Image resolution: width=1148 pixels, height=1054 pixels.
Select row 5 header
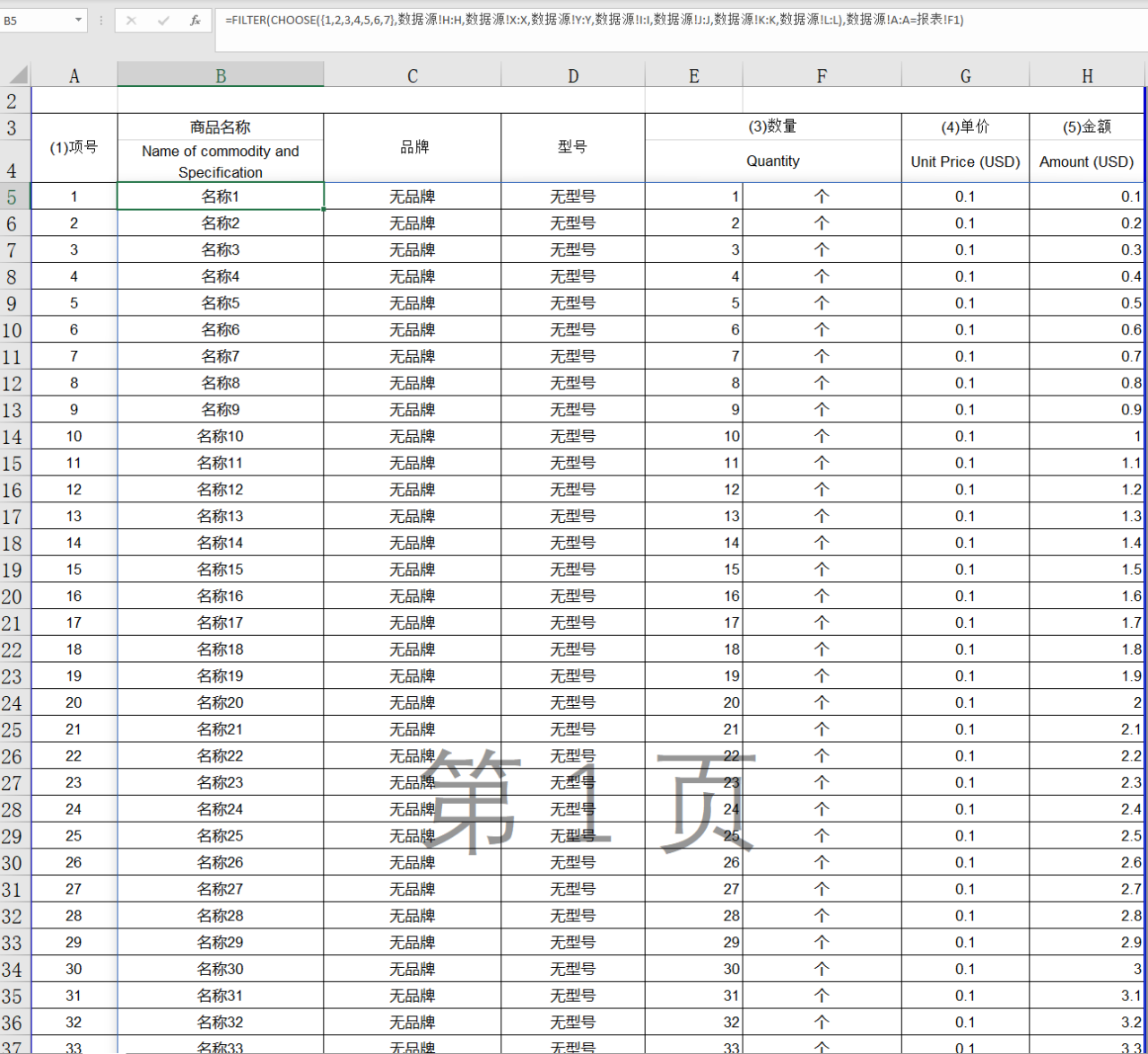coord(15,196)
